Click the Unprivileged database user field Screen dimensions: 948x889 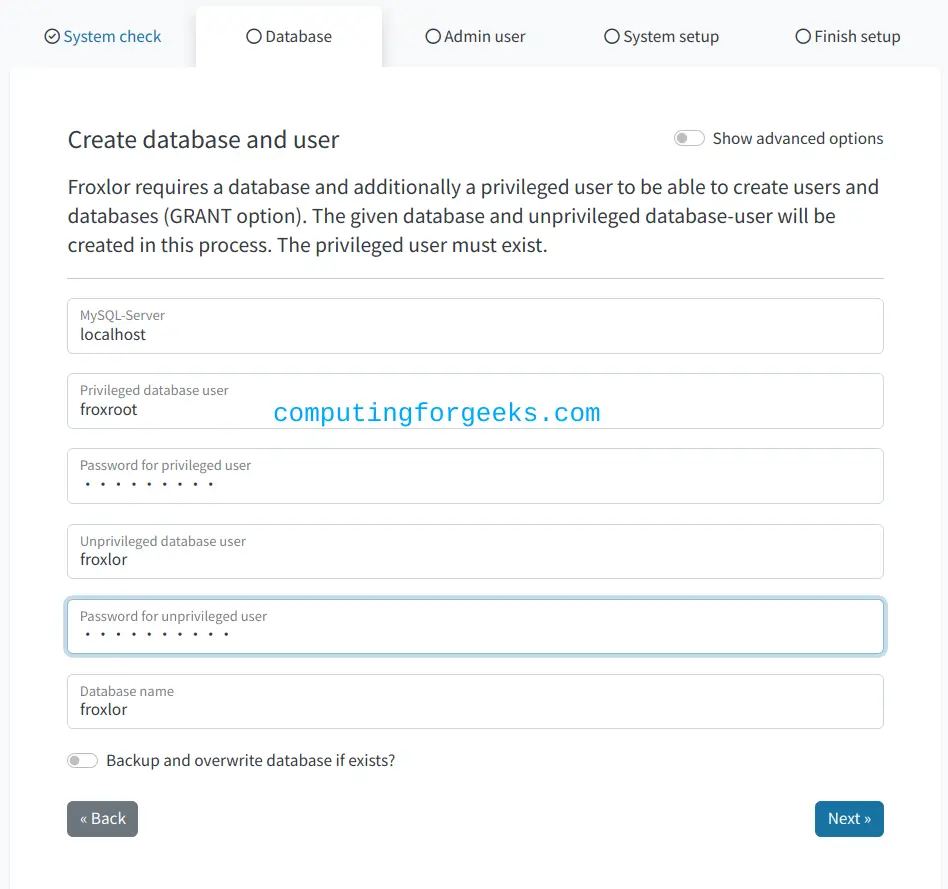coord(475,552)
